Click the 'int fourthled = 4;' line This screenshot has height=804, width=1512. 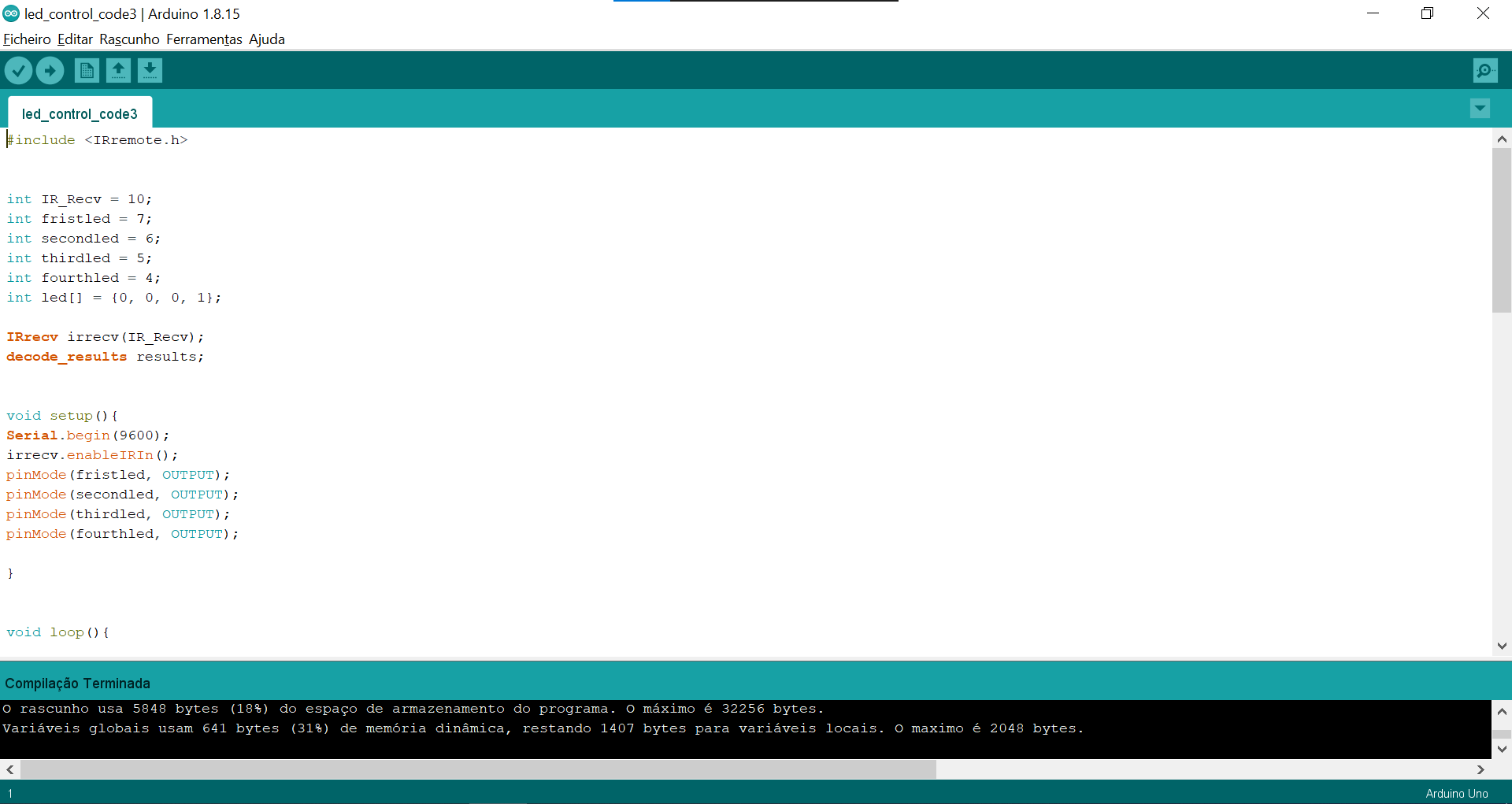(x=83, y=278)
